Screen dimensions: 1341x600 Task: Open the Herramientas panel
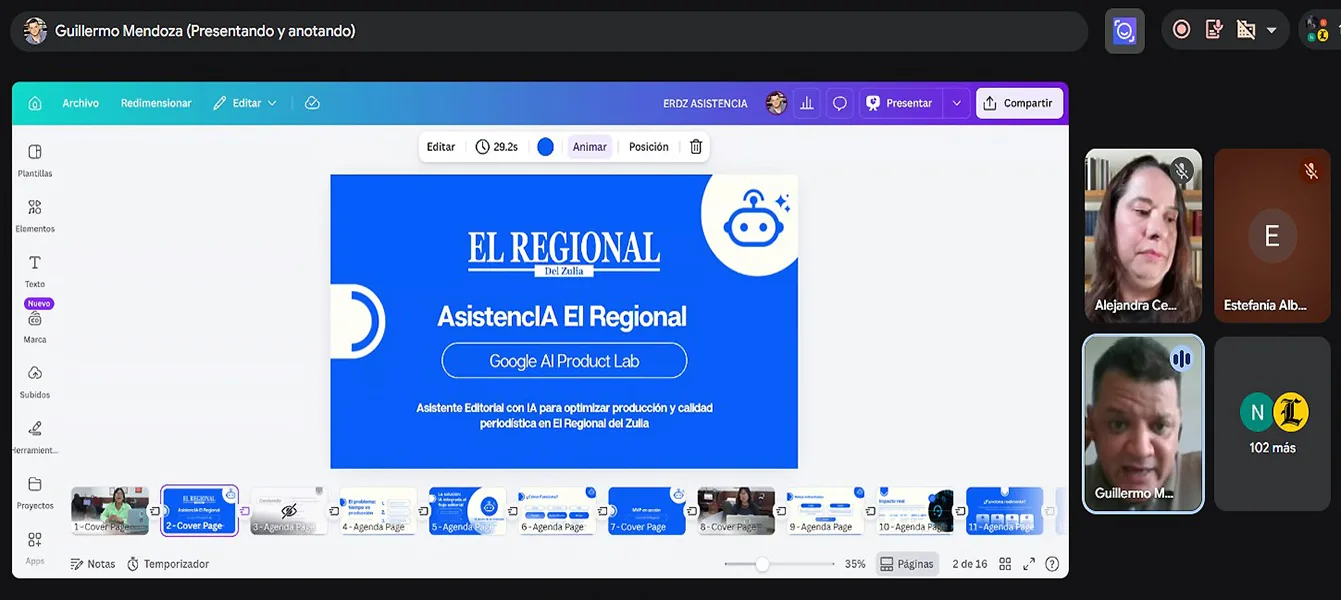tap(35, 437)
